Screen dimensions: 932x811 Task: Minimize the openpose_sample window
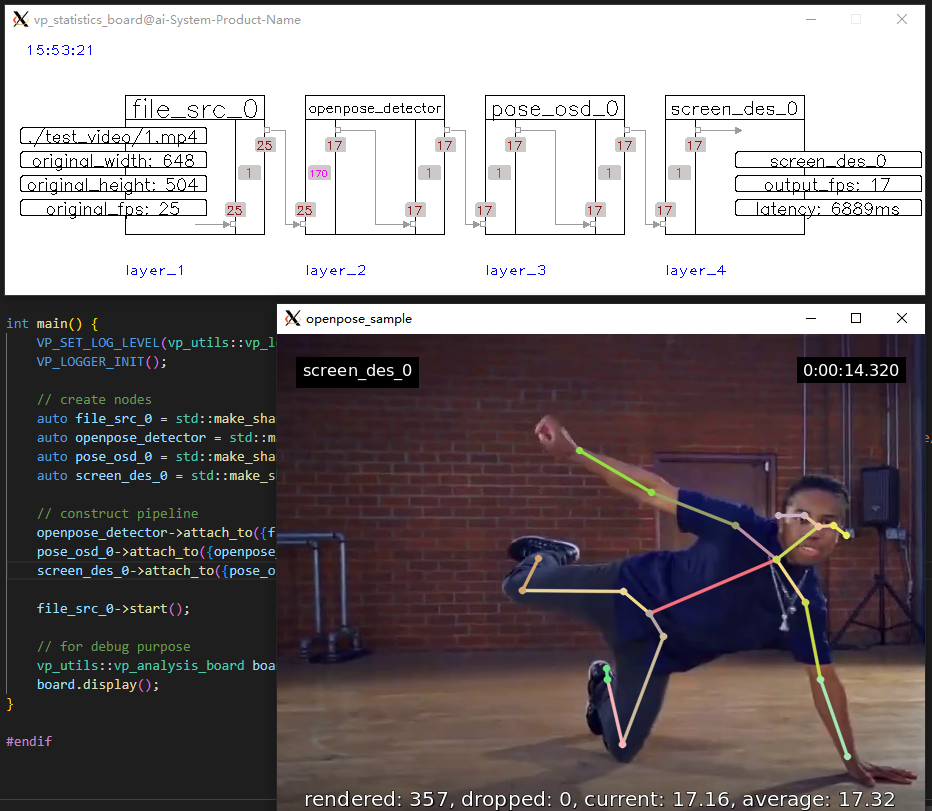[x=809, y=318]
